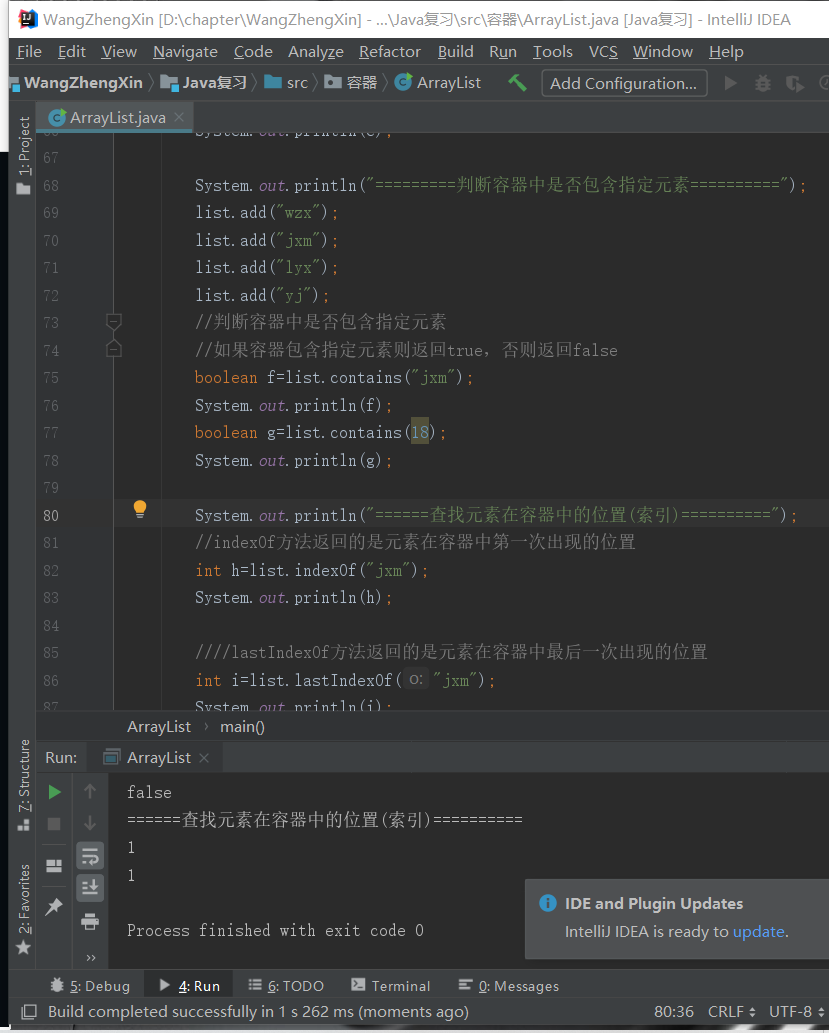Viewport: 829px width, 1033px height.
Task: Click the Run arrow in the top toolbar
Action: pos(730,83)
